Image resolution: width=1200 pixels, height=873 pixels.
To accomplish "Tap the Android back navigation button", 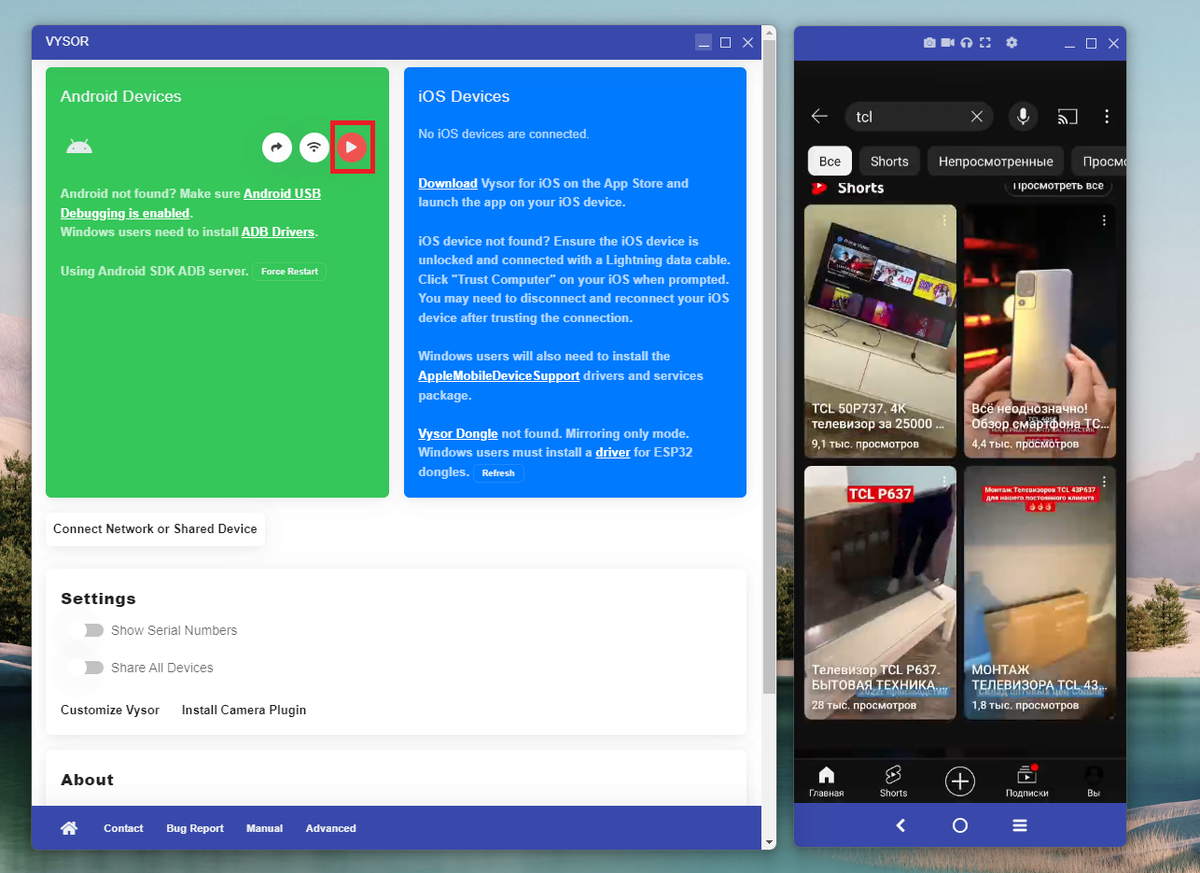I will 901,826.
